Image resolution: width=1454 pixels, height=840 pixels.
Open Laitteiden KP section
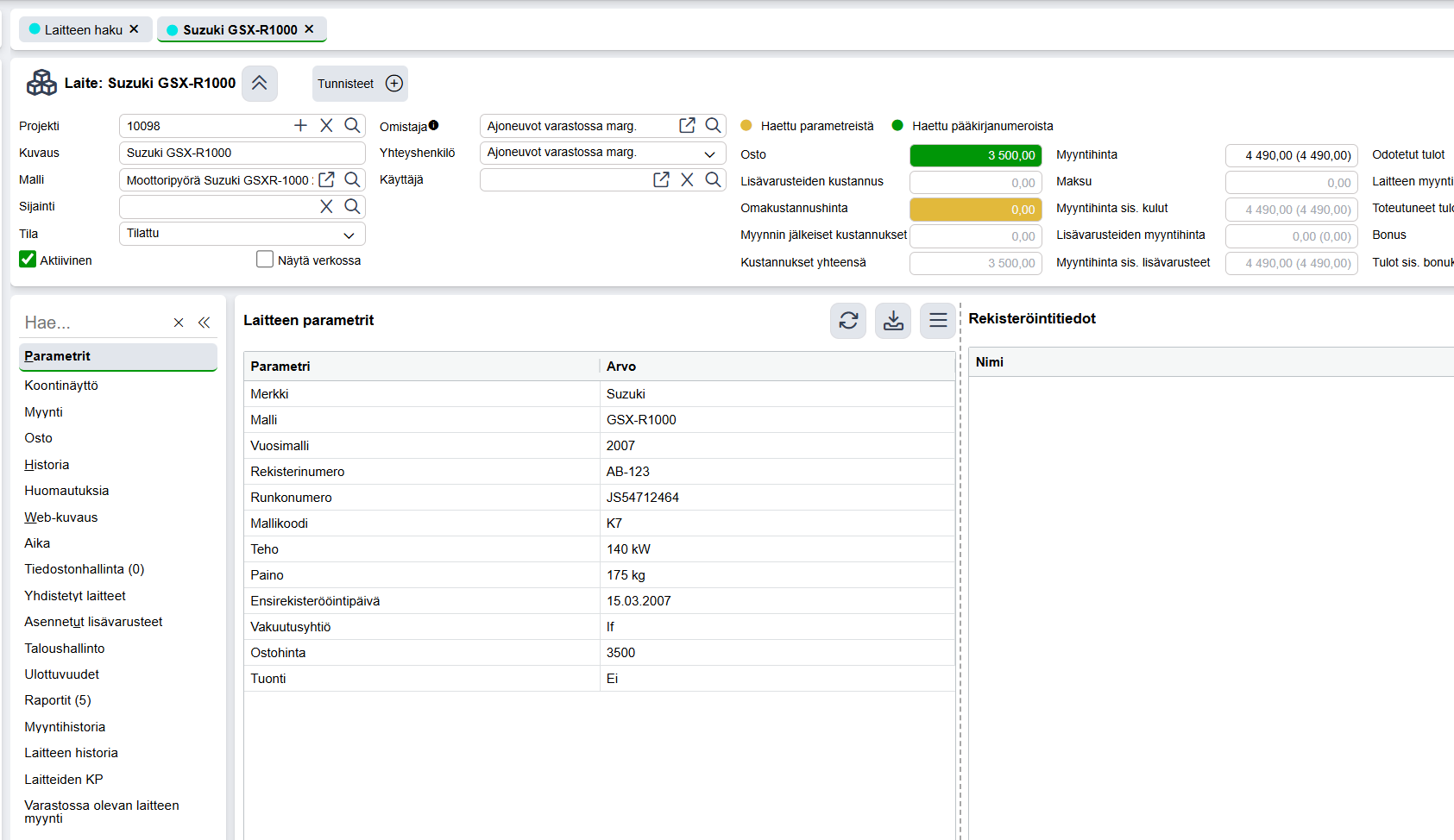(64, 780)
